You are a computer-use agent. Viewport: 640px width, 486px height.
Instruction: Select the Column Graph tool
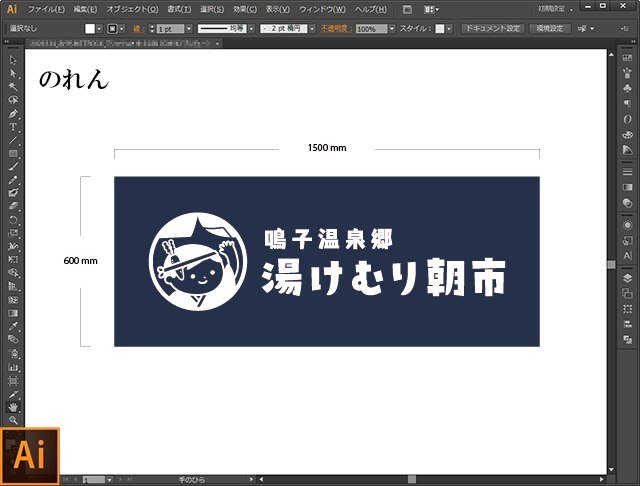13,367
